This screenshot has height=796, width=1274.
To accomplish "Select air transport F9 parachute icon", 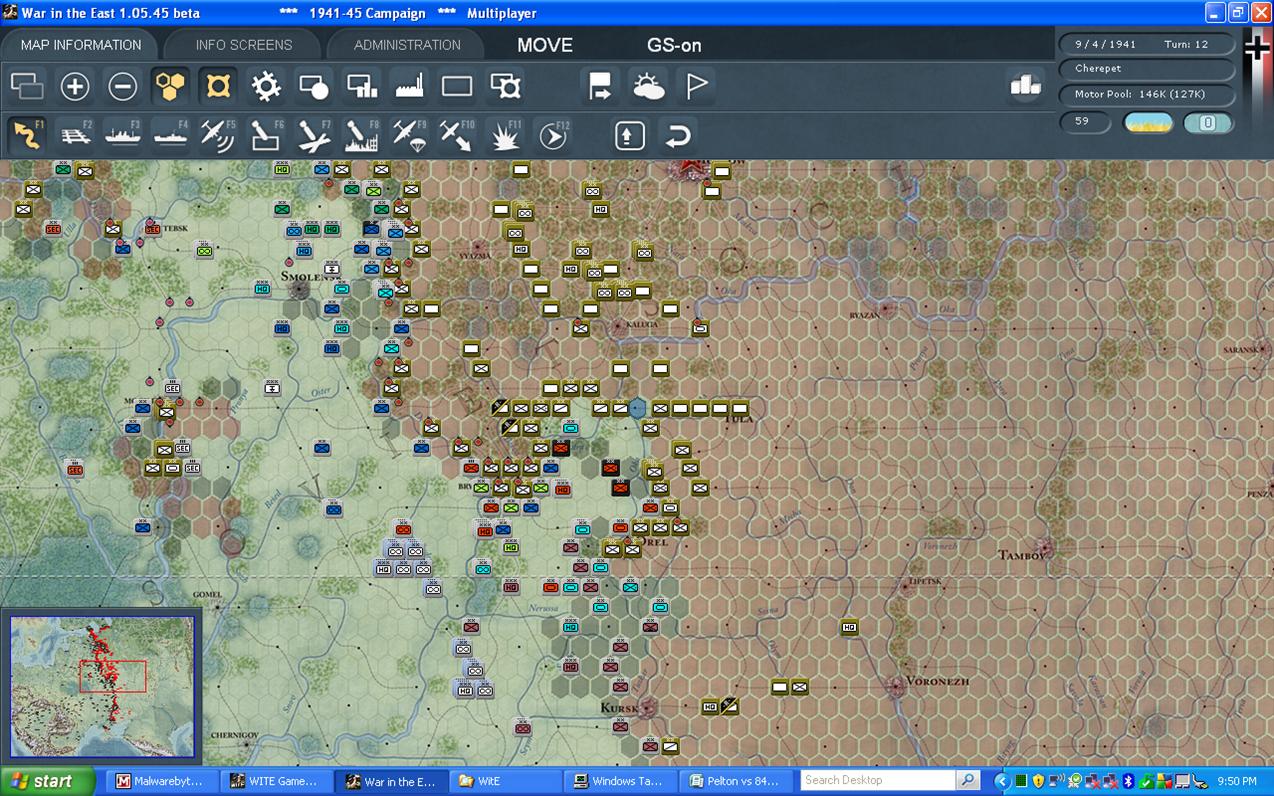I will tap(410, 135).
